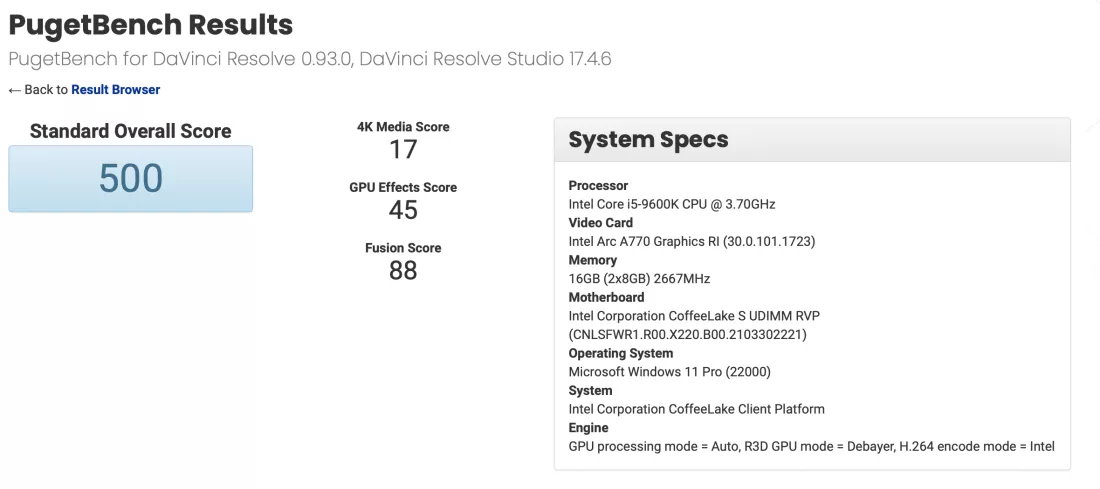The height and width of the screenshot is (489, 1100).
Task: Click the Fusion Score value 88
Action: click(x=403, y=271)
